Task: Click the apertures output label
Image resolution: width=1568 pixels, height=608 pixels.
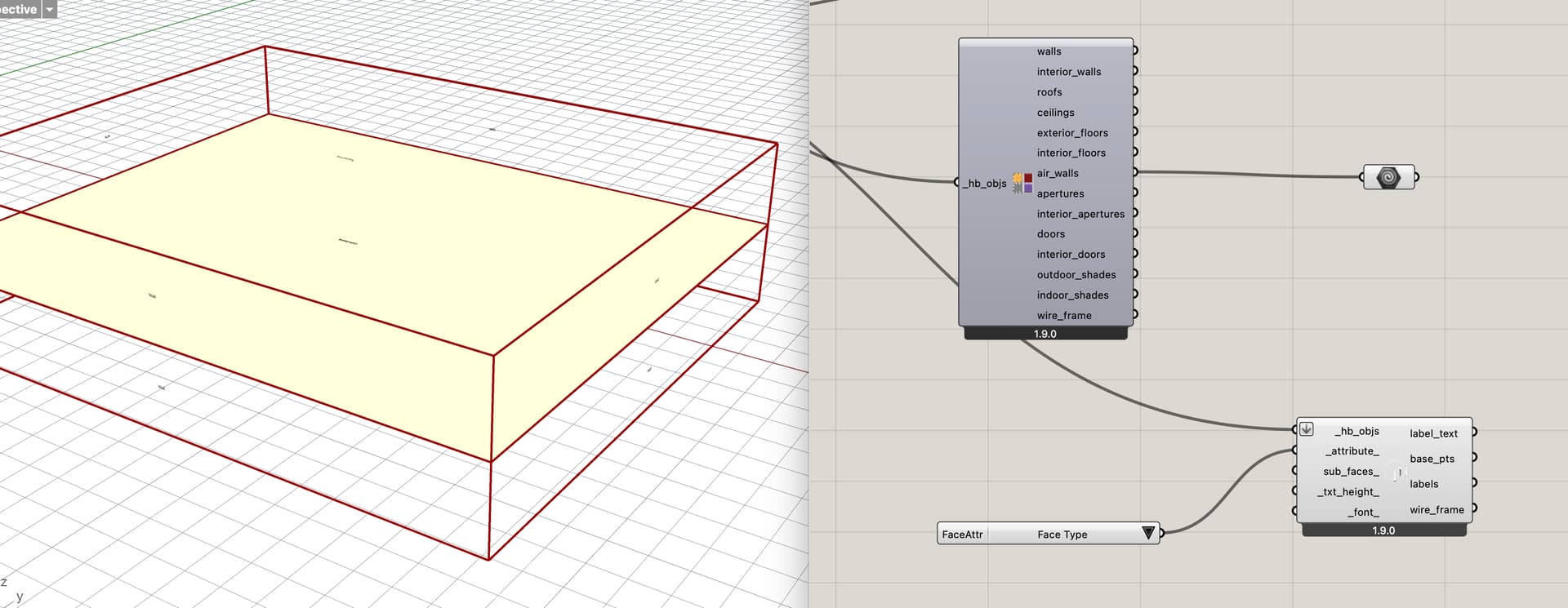Action: (x=1060, y=193)
